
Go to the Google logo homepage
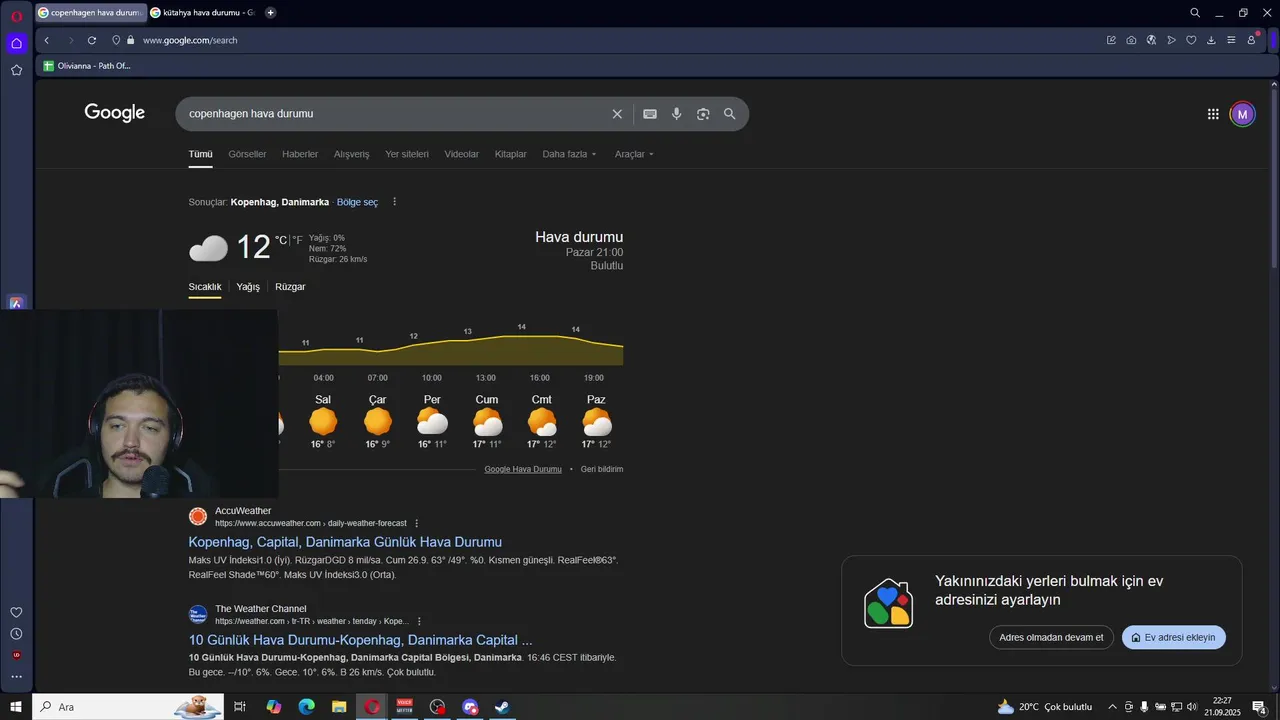[115, 113]
